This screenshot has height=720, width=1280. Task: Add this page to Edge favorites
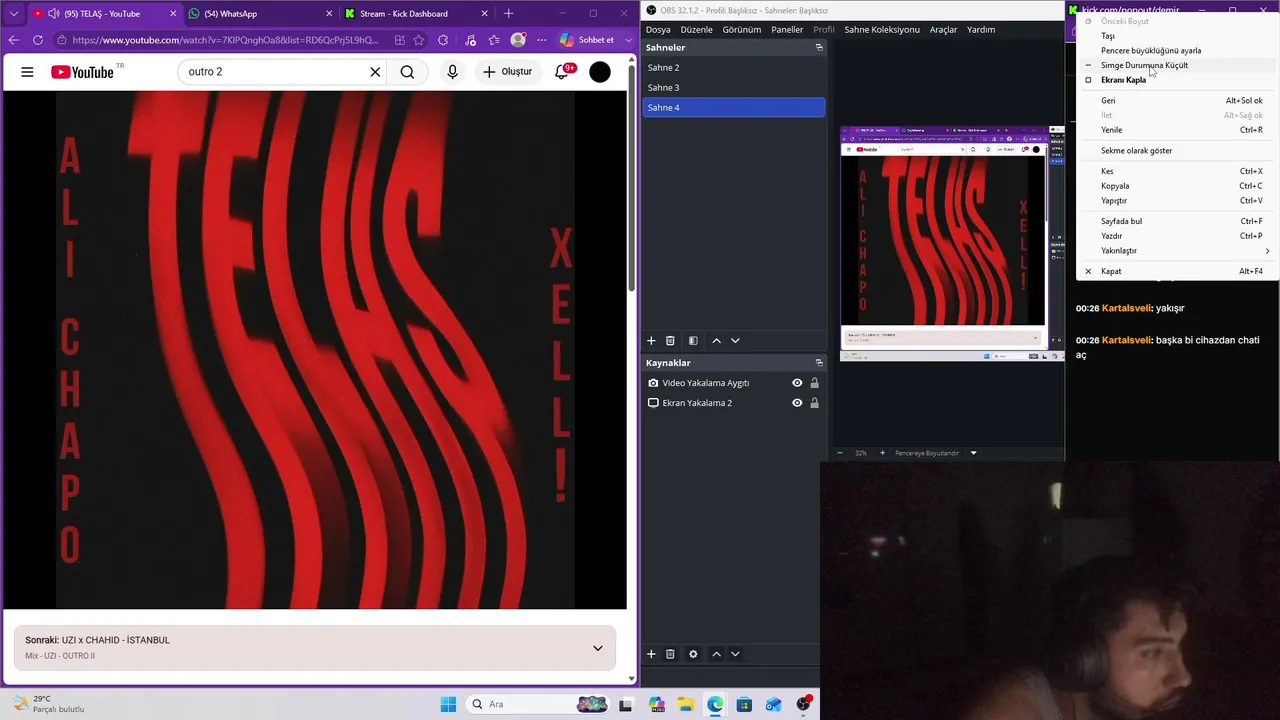(x=419, y=40)
